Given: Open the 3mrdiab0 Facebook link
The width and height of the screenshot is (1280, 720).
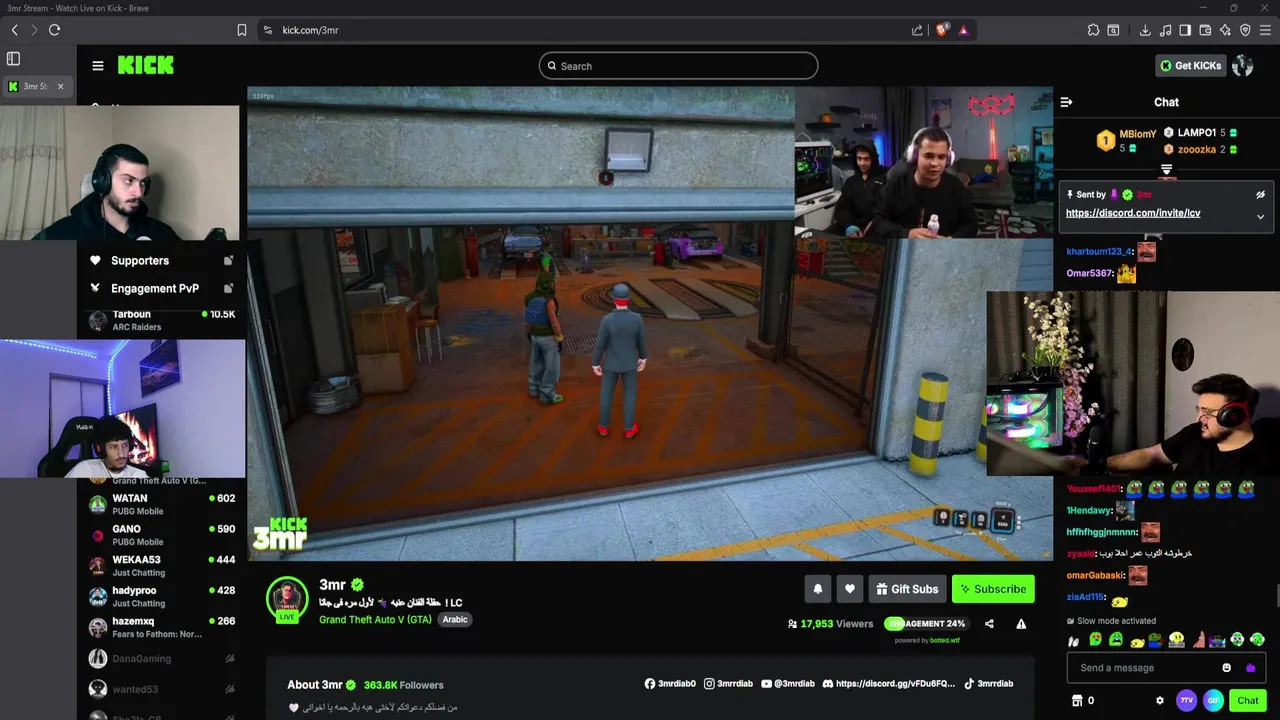Looking at the screenshot, I should pos(670,684).
